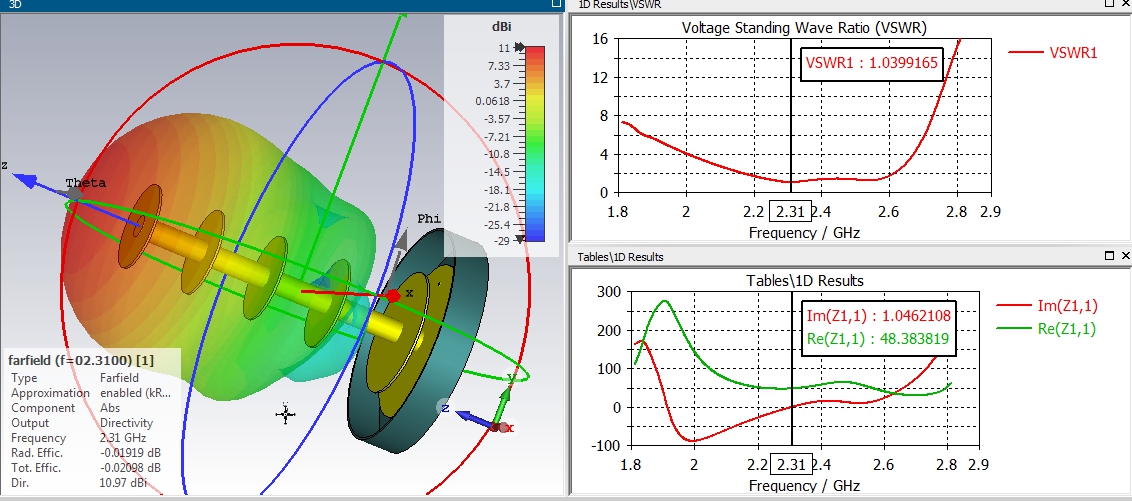Image resolution: width=1132 pixels, height=501 pixels.
Task: Maximize the 3D view window
Action: 556,4
